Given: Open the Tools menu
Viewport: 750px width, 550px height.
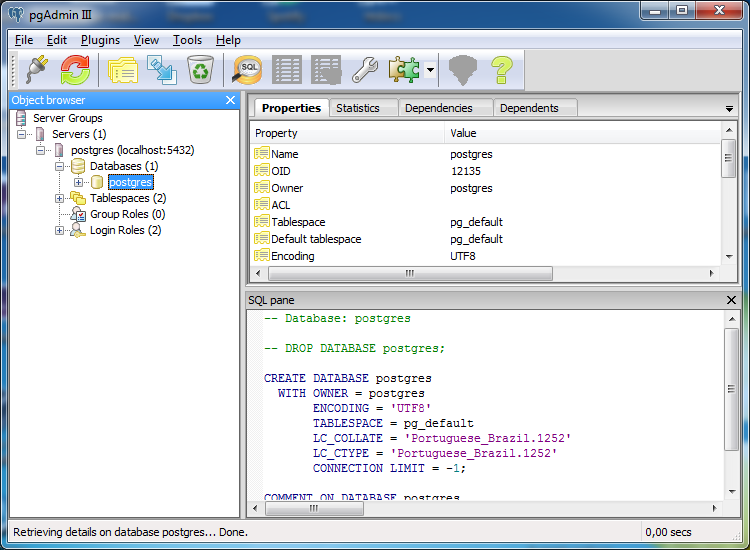Looking at the screenshot, I should coord(187,40).
